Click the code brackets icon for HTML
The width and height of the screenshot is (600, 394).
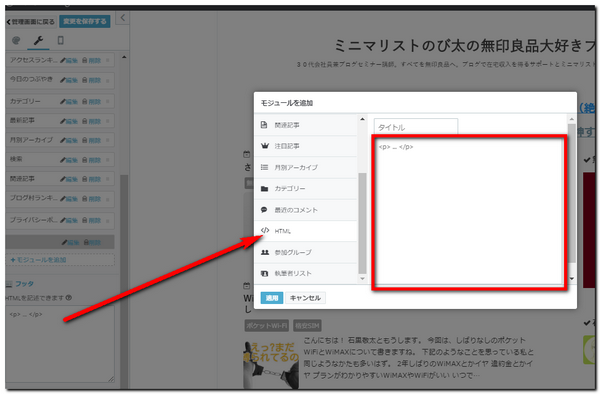point(265,230)
